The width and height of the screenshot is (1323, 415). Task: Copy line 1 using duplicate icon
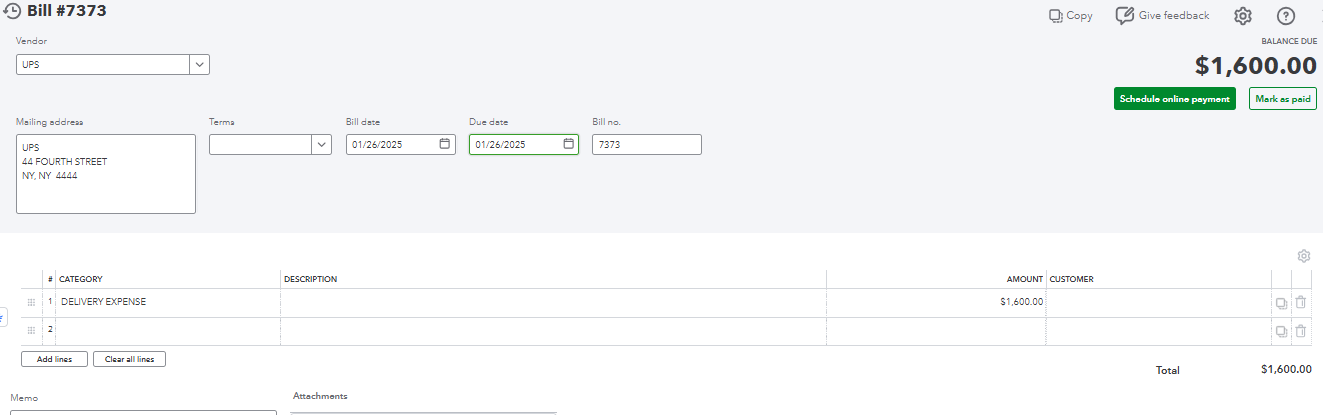tap(1281, 302)
